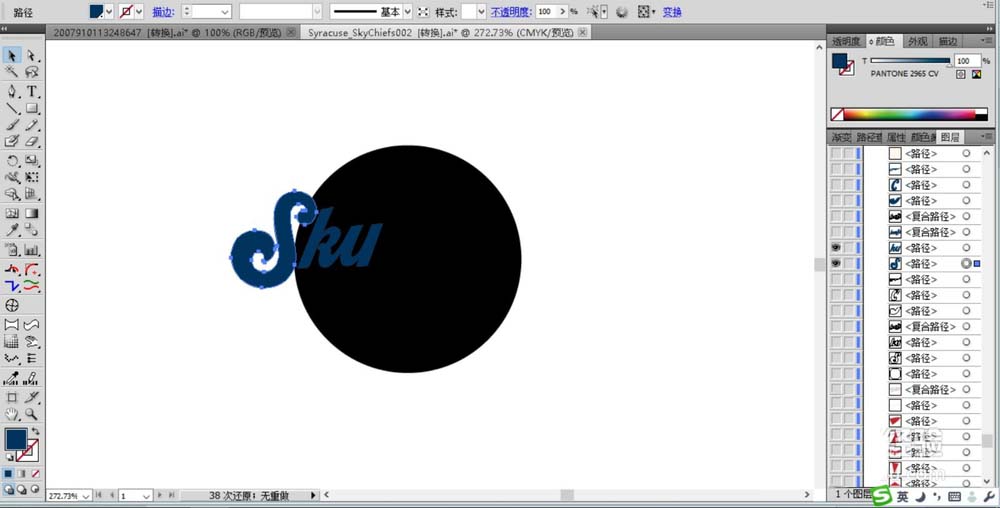Select the Eraser tool
The image size is (1000, 508).
point(31,142)
